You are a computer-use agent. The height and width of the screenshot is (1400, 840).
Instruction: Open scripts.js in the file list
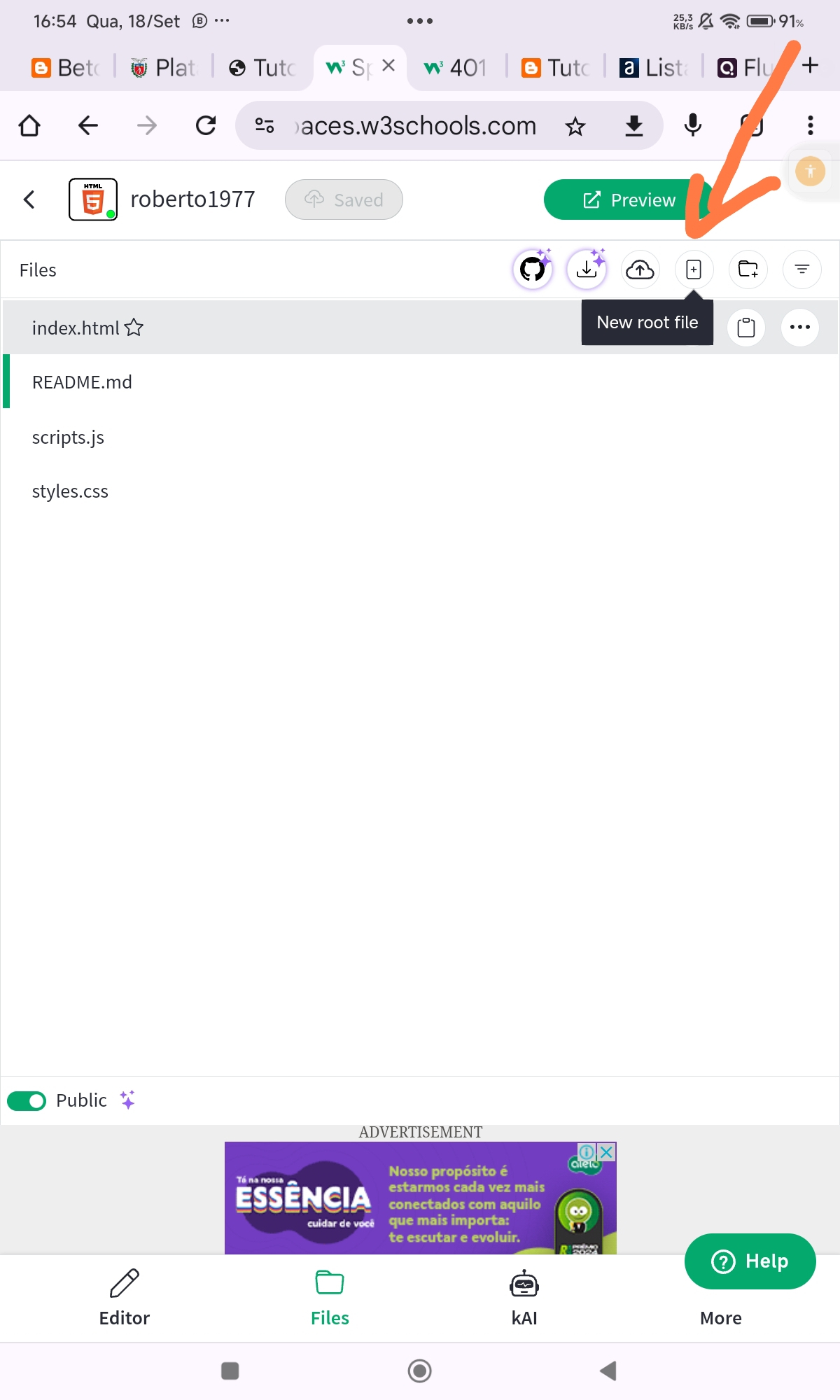point(68,437)
